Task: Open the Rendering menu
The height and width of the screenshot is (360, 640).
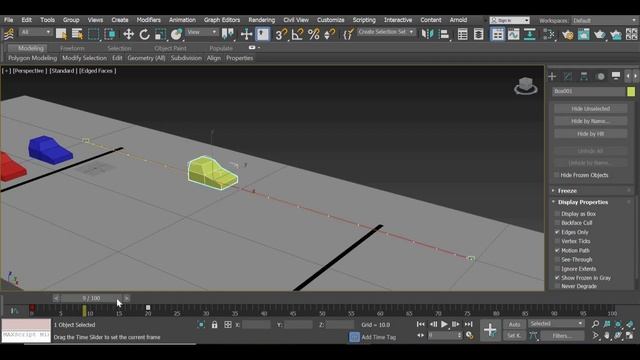Action: pos(262,20)
